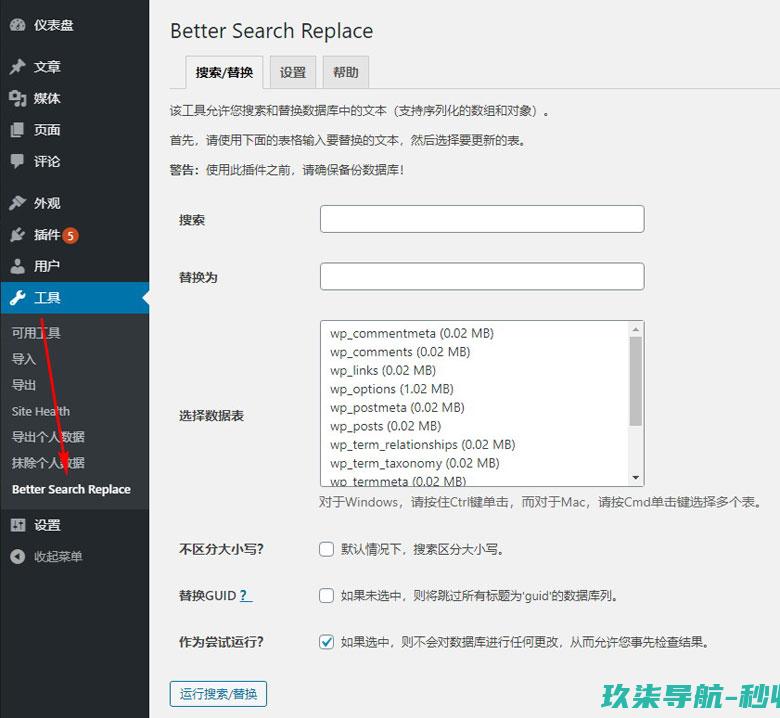This screenshot has width=780, height=718.
Task: Click the table list scrollbar thumb
Action: click(636, 381)
